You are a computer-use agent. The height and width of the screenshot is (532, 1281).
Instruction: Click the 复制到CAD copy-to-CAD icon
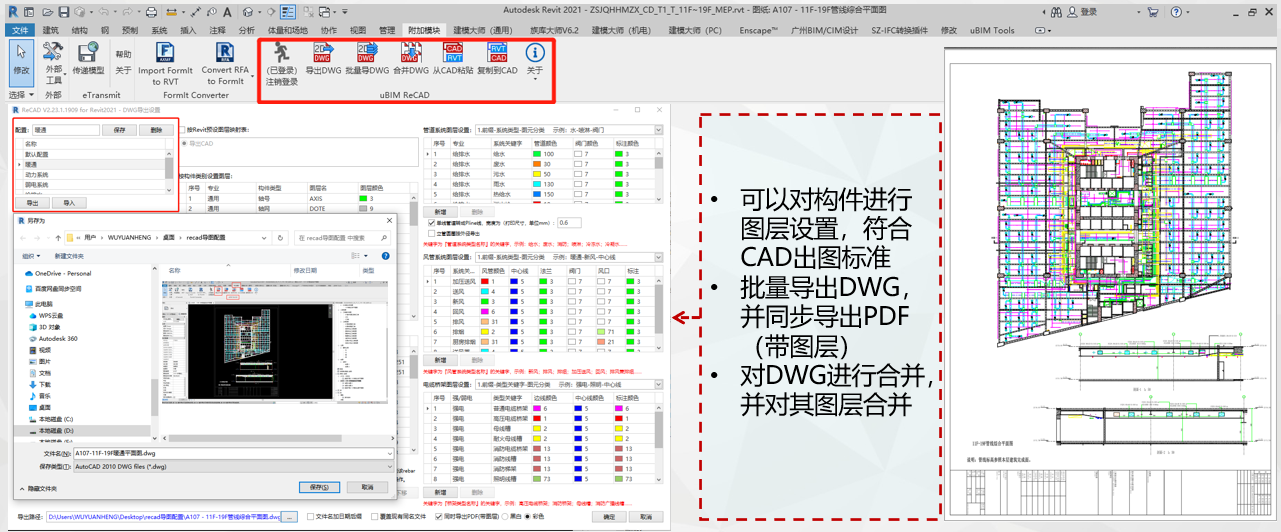point(497,53)
